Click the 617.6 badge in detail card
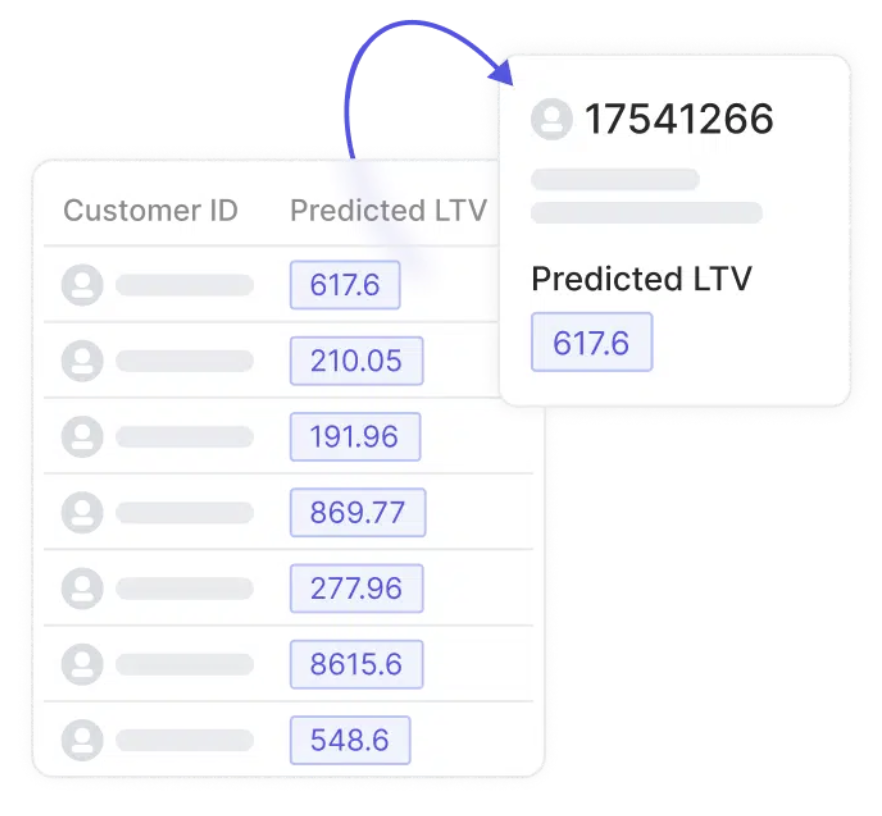 pyautogui.click(x=592, y=342)
